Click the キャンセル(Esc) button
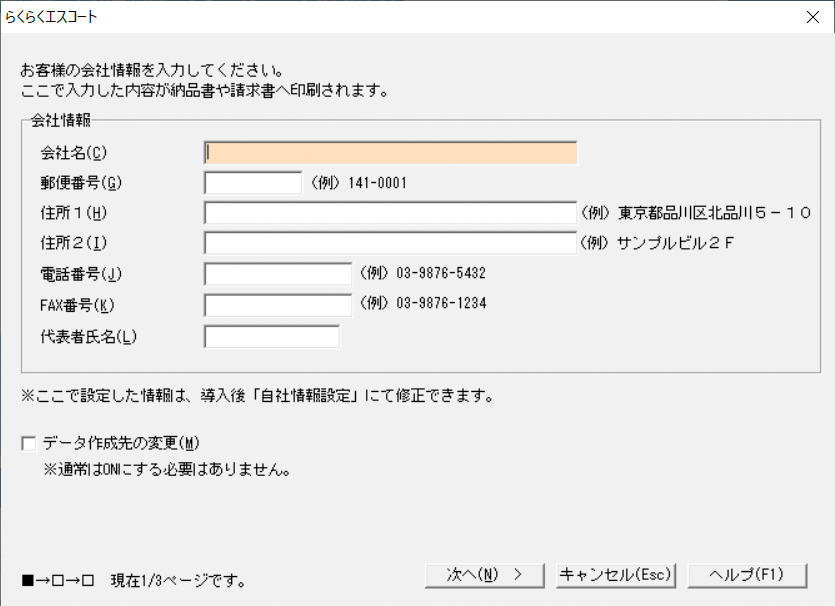835x606 pixels. pos(616,575)
